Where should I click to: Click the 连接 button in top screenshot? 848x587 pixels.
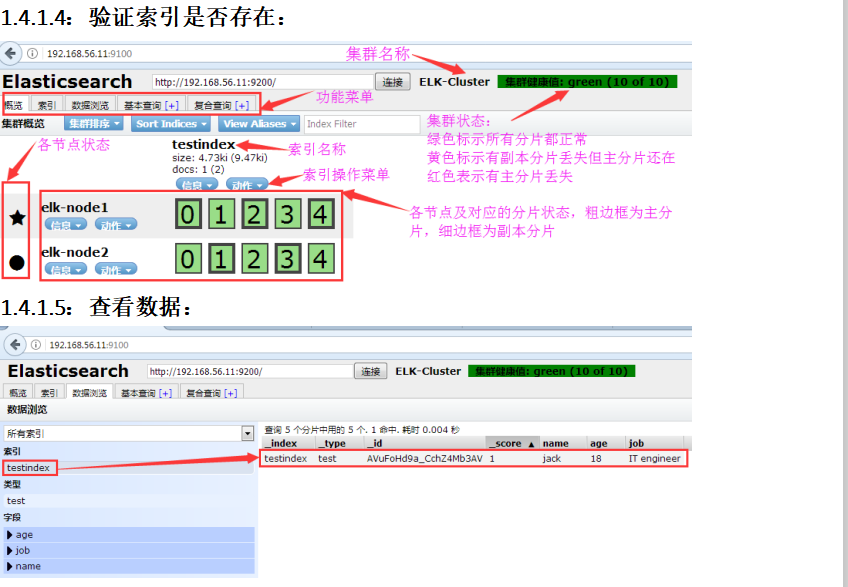click(393, 82)
